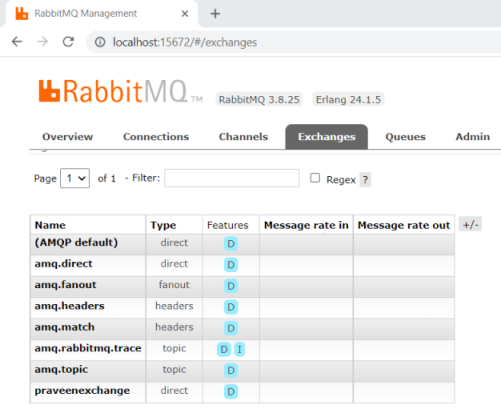Click the RabbitMQ 3.8.25 version label

click(259, 99)
